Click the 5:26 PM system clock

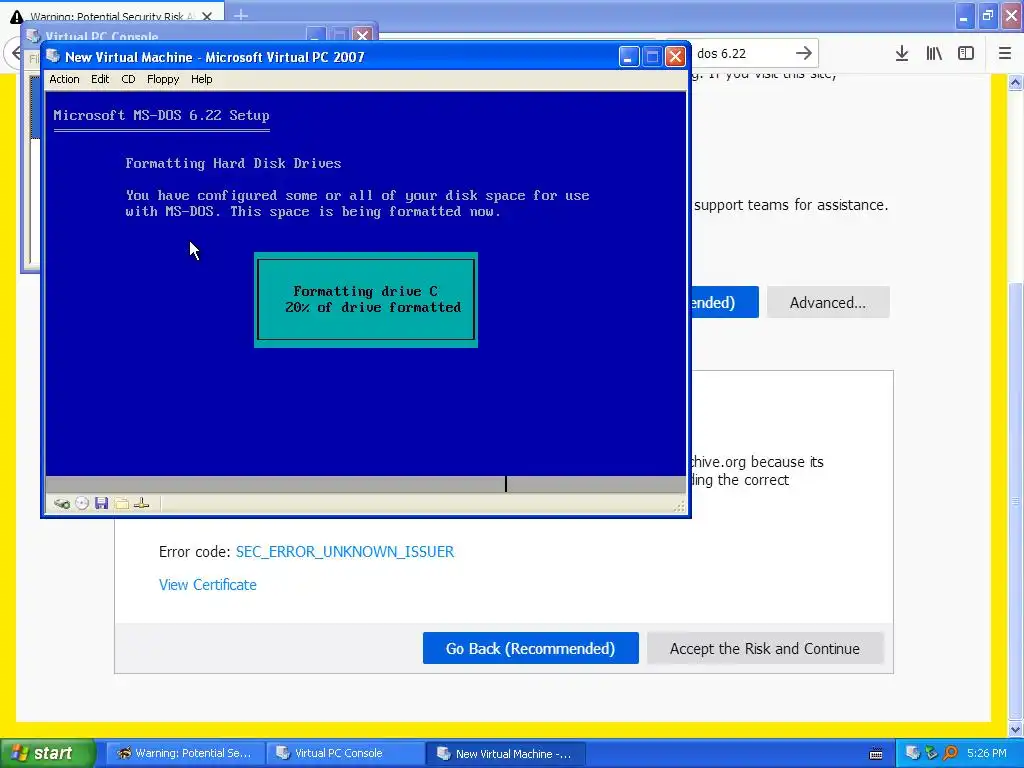click(987, 753)
